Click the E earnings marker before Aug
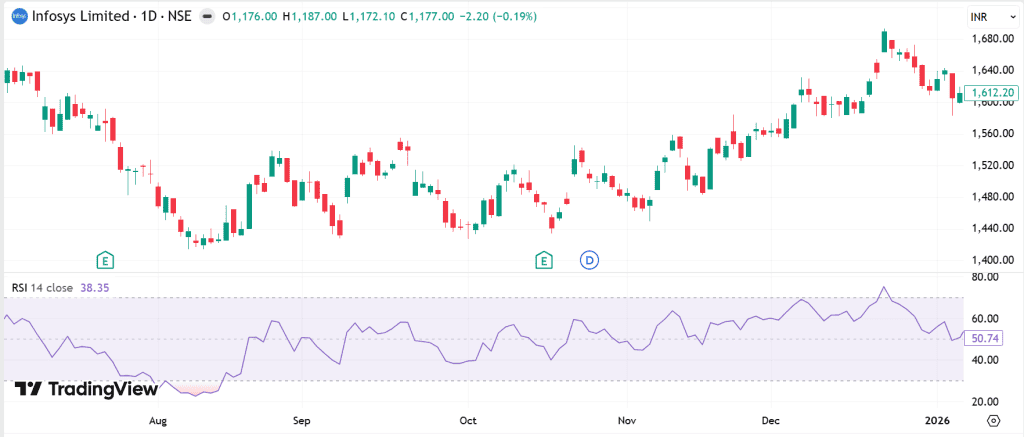This screenshot has width=1024, height=437. [x=104, y=261]
